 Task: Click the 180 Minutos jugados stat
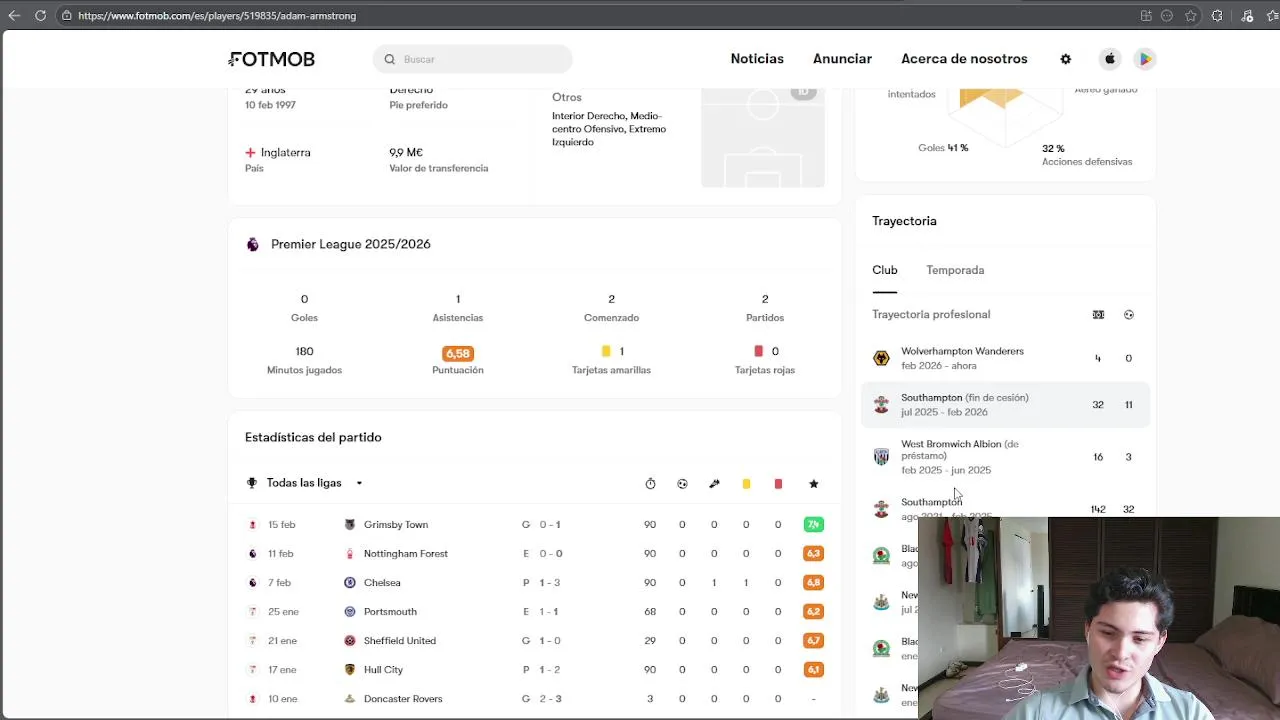[304, 360]
